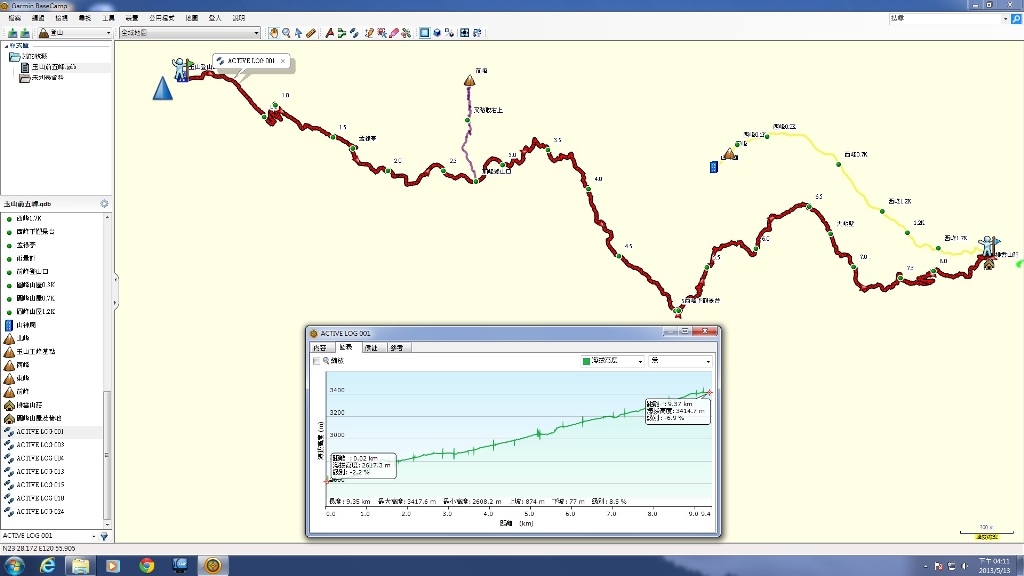
Task: Open Internet Explorer from the taskbar
Action: [x=48, y=566]
